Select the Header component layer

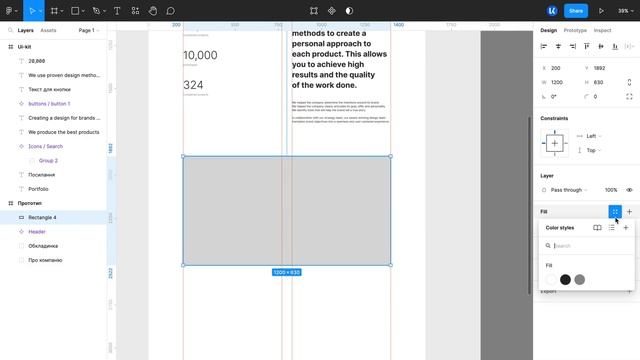pos(53,232)
